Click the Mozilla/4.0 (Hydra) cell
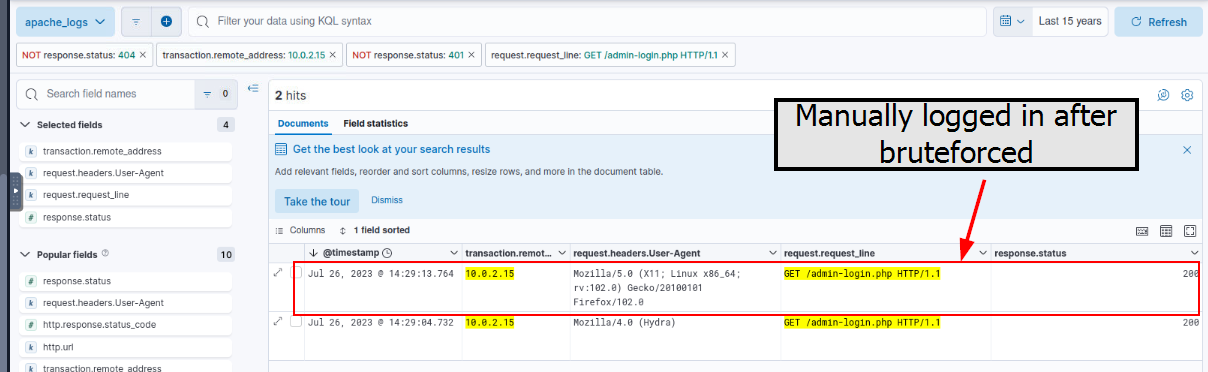 coord(625,323)
